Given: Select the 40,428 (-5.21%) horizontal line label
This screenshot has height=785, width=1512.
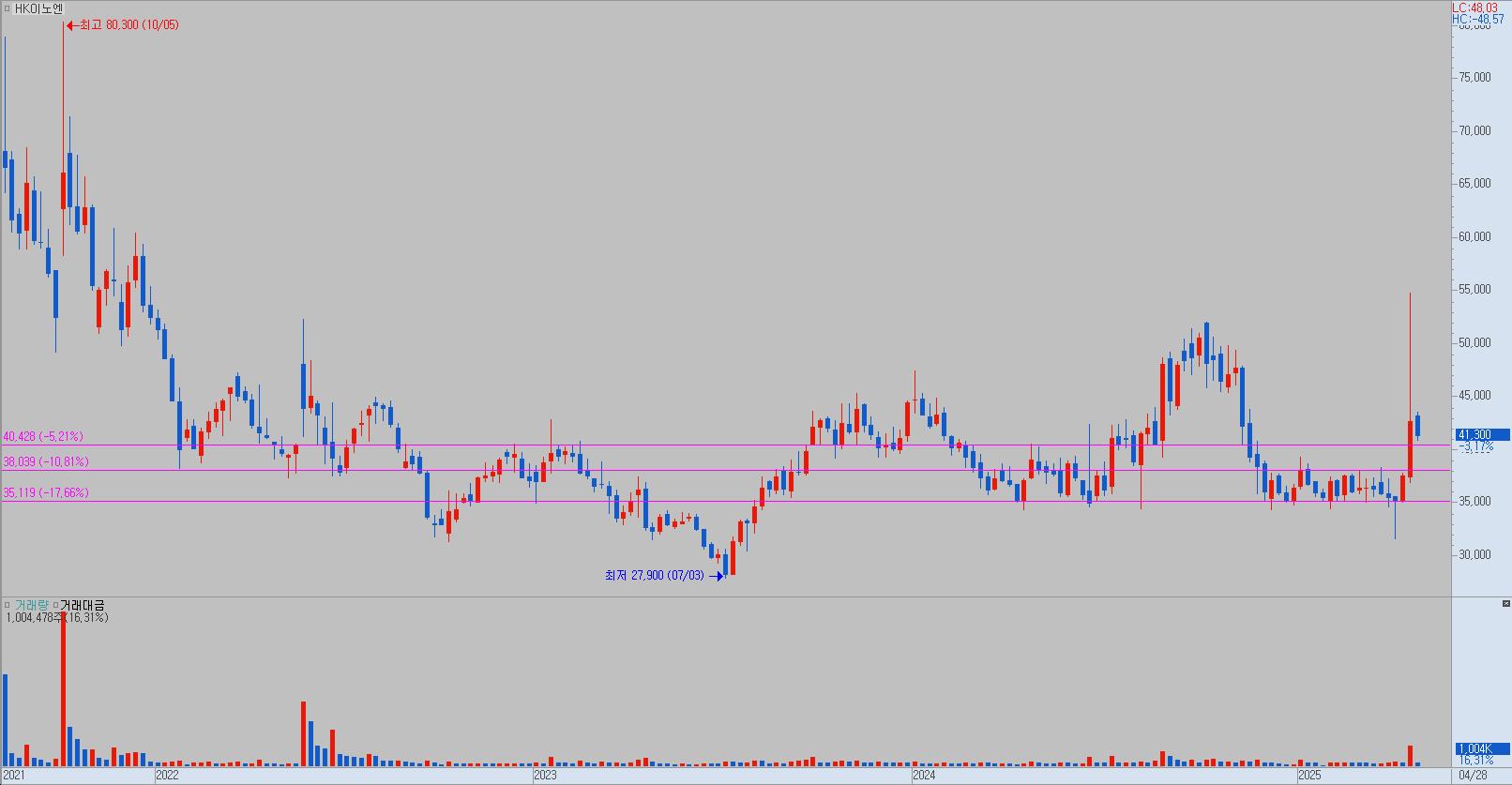Looking at the screenshot, I should pyautogui.click(x=43, y=436).
